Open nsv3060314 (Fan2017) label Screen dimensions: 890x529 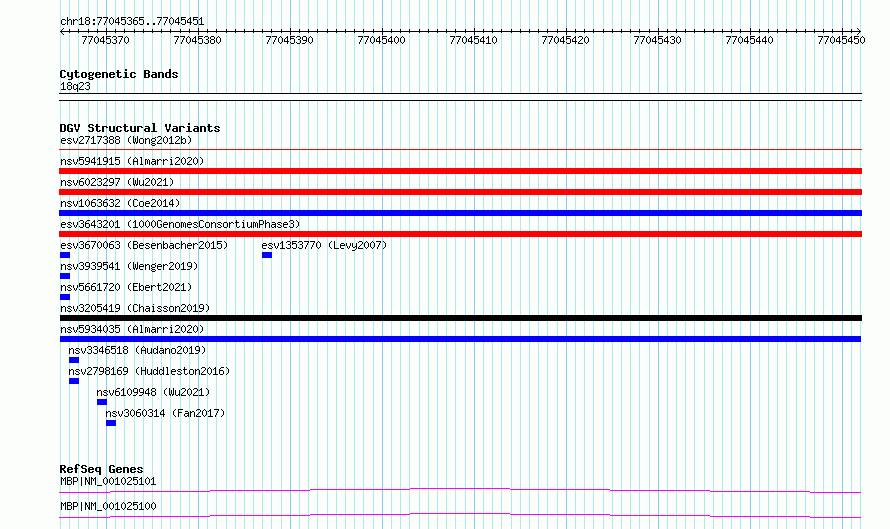165,413
